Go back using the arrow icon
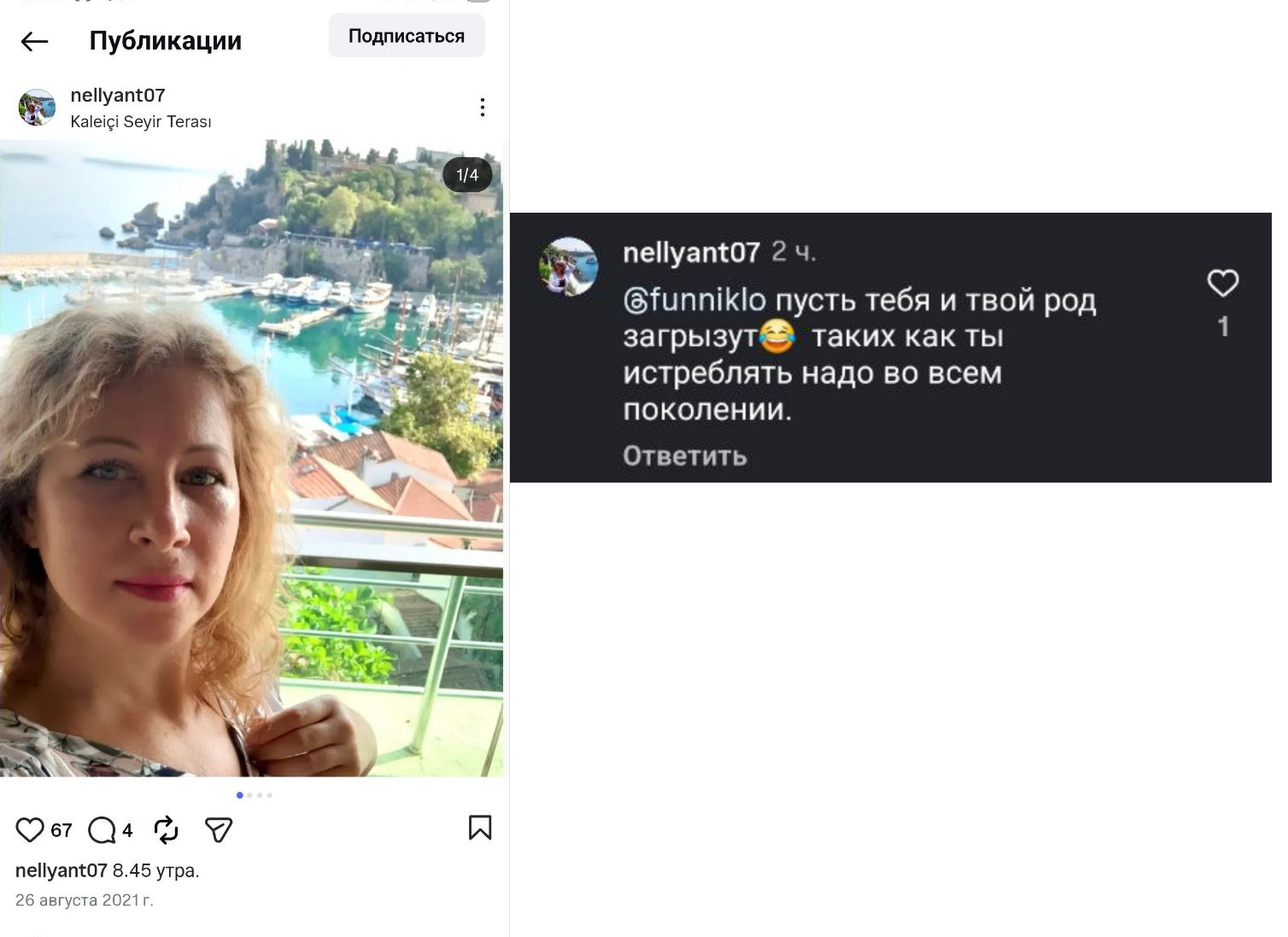 (x=34, y=41)
